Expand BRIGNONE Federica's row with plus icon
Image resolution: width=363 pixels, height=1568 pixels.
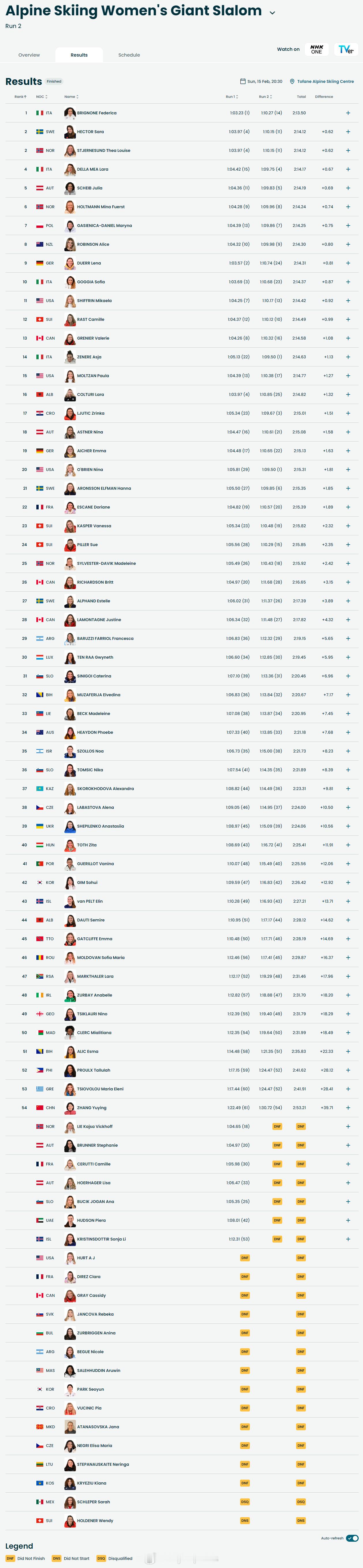tap(348, 113)
